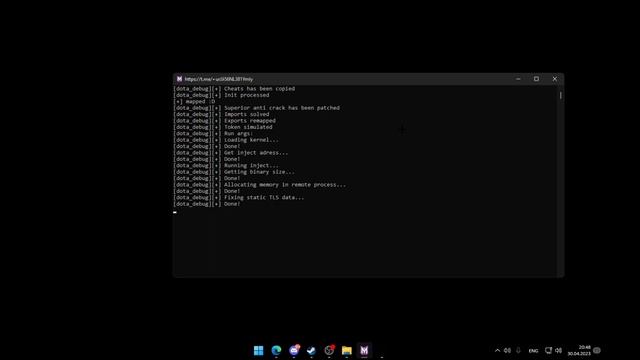Viewport: 640px width, 360px height.
Task: Click the 'Loading kernel...' log line
Action: tap(226, 140)
